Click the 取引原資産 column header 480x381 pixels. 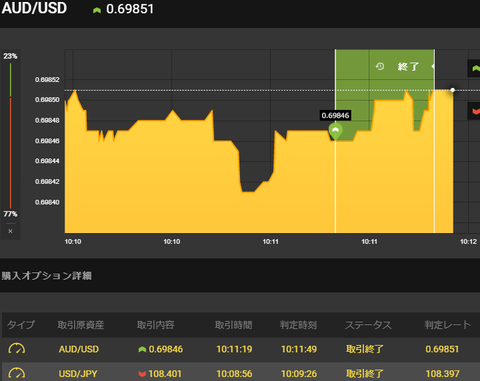tap(81, 325)
